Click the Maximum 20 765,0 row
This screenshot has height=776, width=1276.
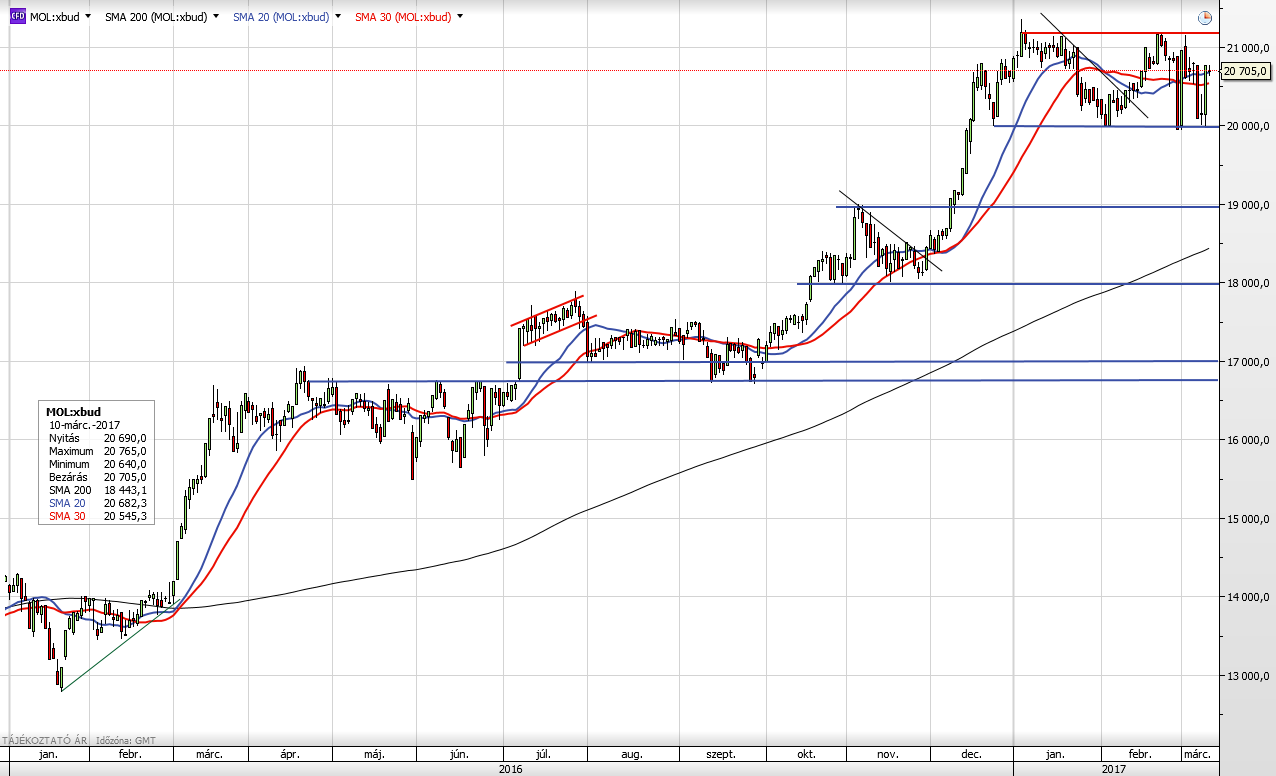click(x=97, y=451)
